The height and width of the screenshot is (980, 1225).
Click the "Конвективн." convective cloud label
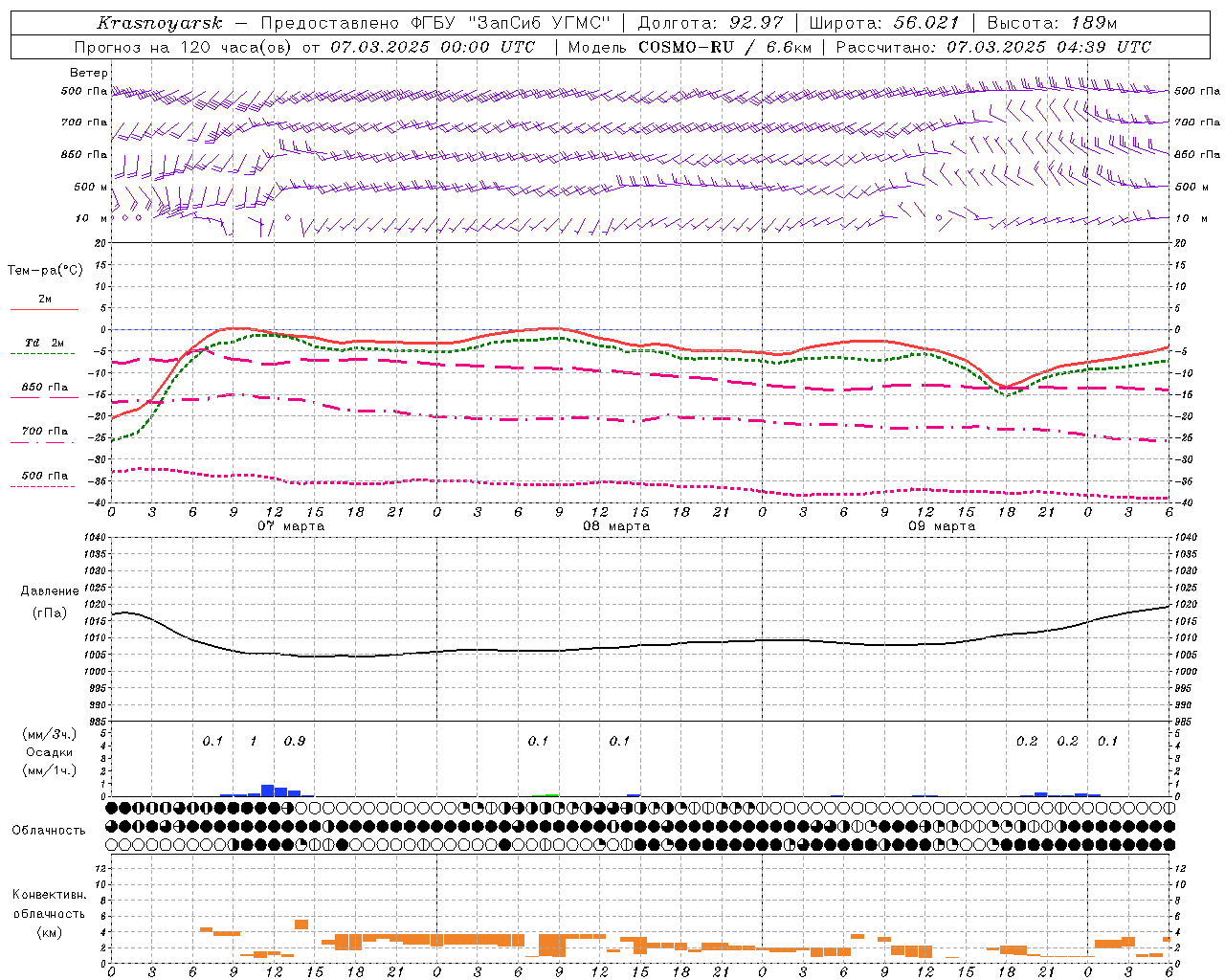pyautogui.click(x=50, y=895)
